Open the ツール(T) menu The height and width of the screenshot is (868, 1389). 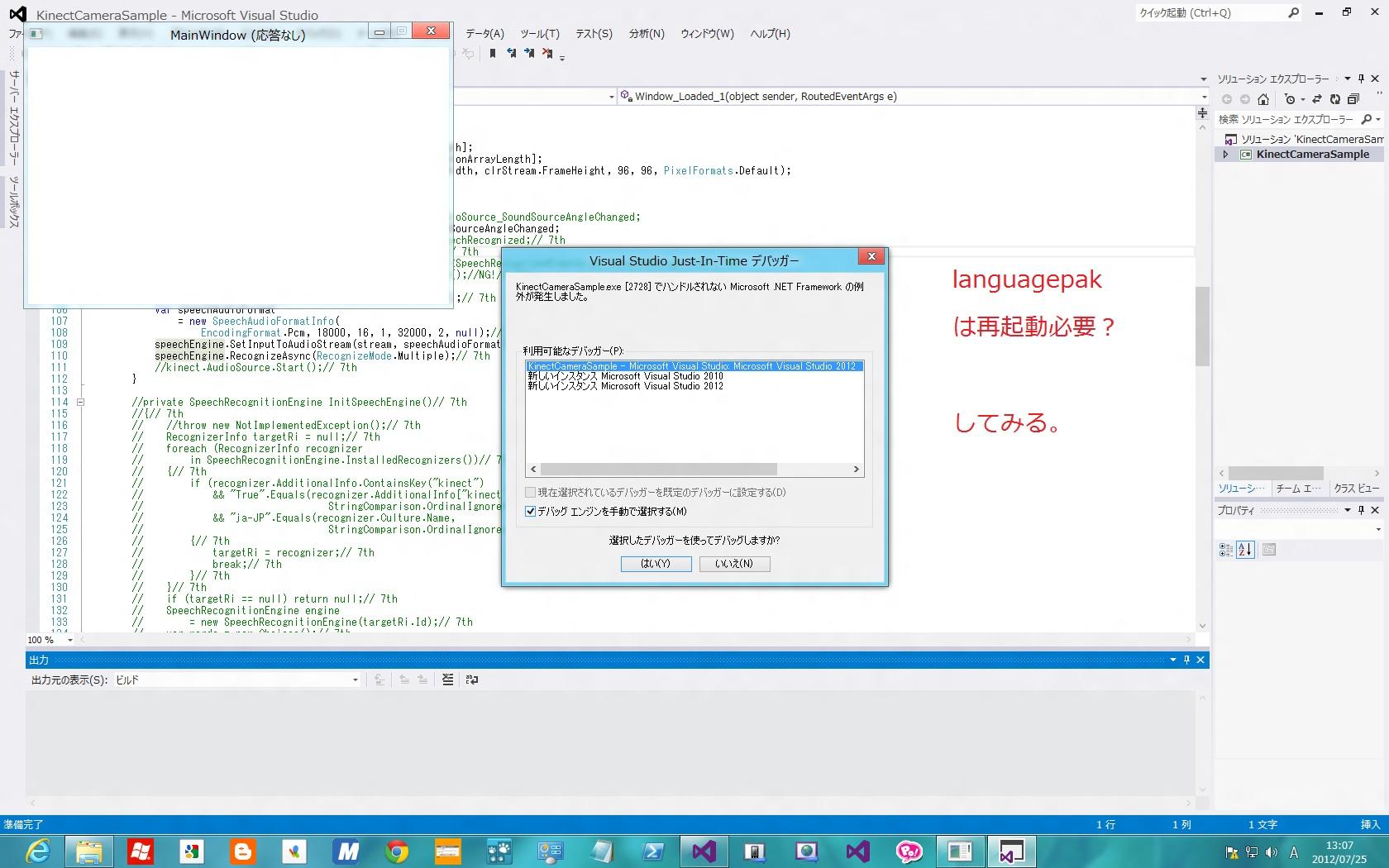[539, 34]
